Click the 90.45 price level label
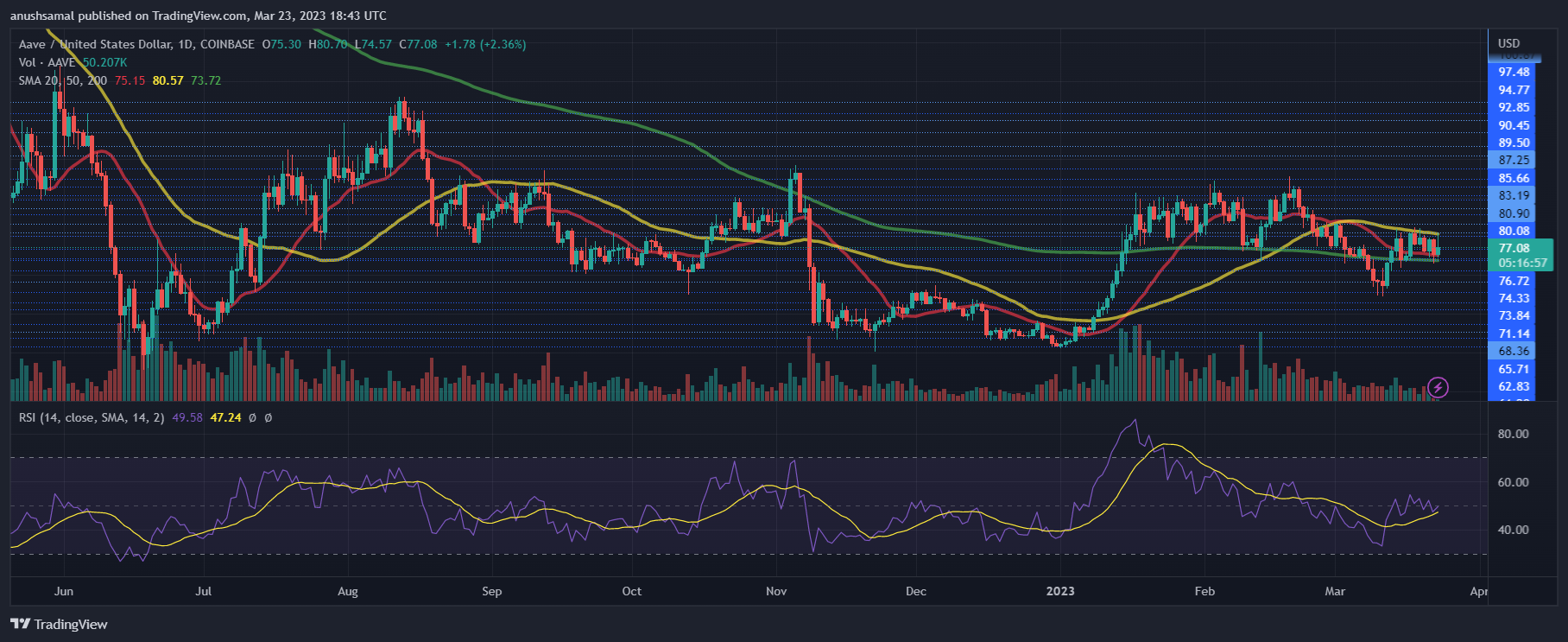 (x=1514, y=125)
